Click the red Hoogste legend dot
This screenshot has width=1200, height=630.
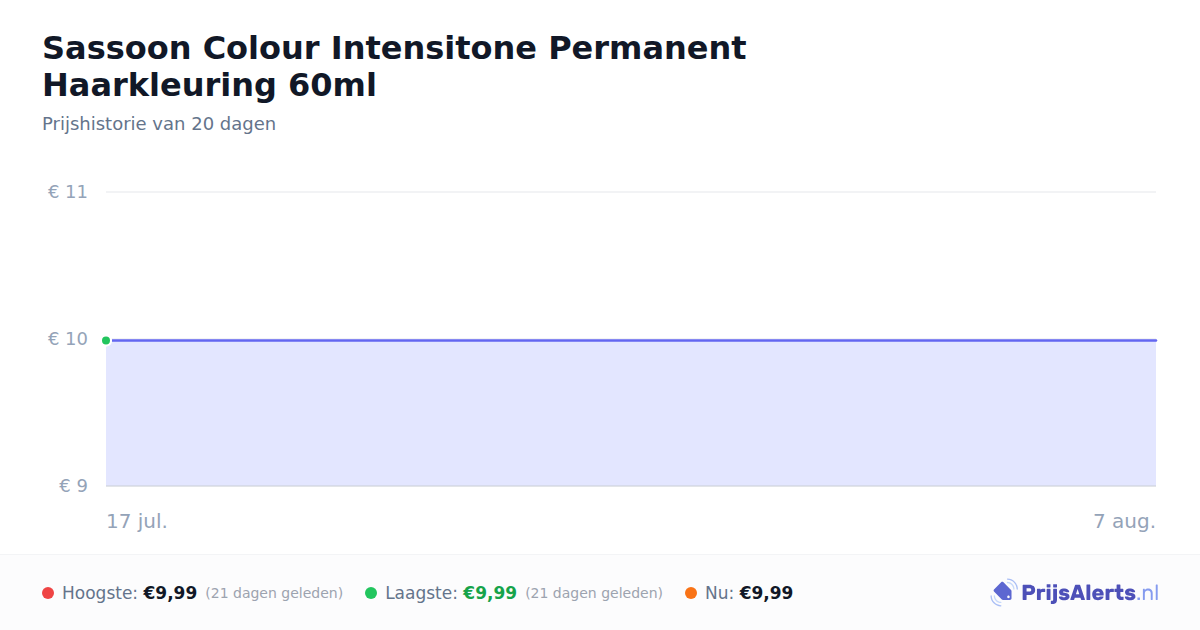click(48, 593)
